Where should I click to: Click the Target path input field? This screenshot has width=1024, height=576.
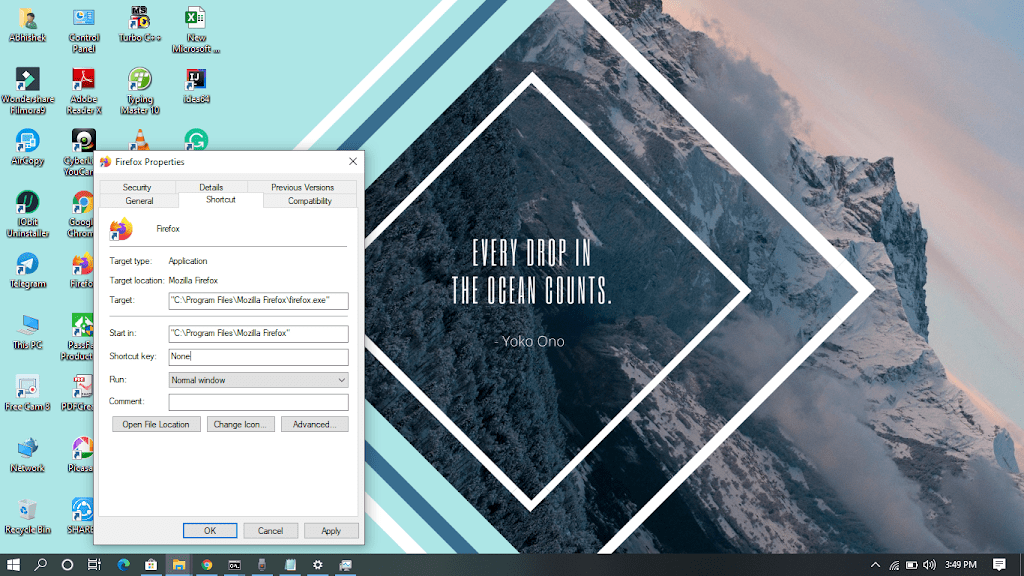pyautogui.click(x=258, y=301)
